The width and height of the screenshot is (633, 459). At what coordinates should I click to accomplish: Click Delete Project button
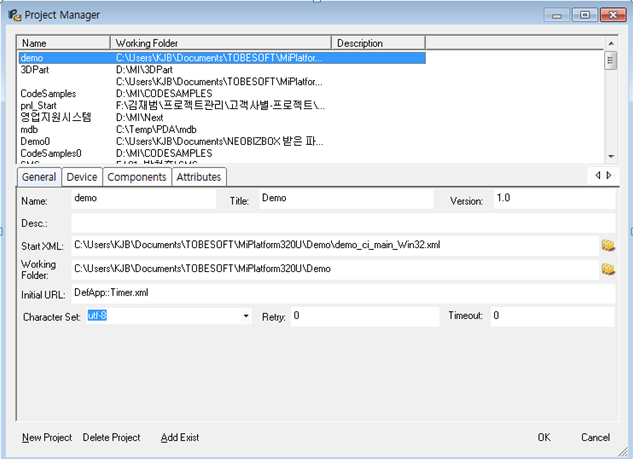(x=111, y=438)
